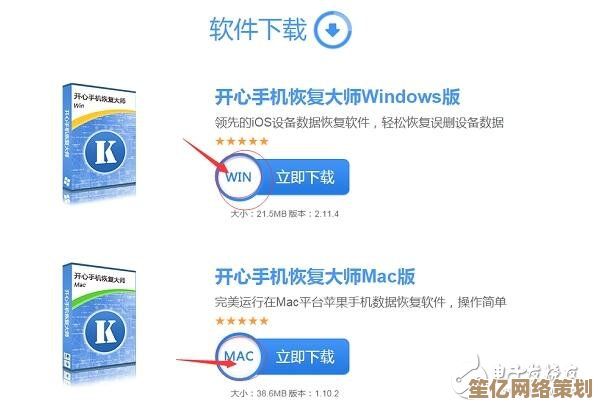Click the K logo on Mac box
The height and width of the screenshot is (407, 599).
tap(105, 331)
